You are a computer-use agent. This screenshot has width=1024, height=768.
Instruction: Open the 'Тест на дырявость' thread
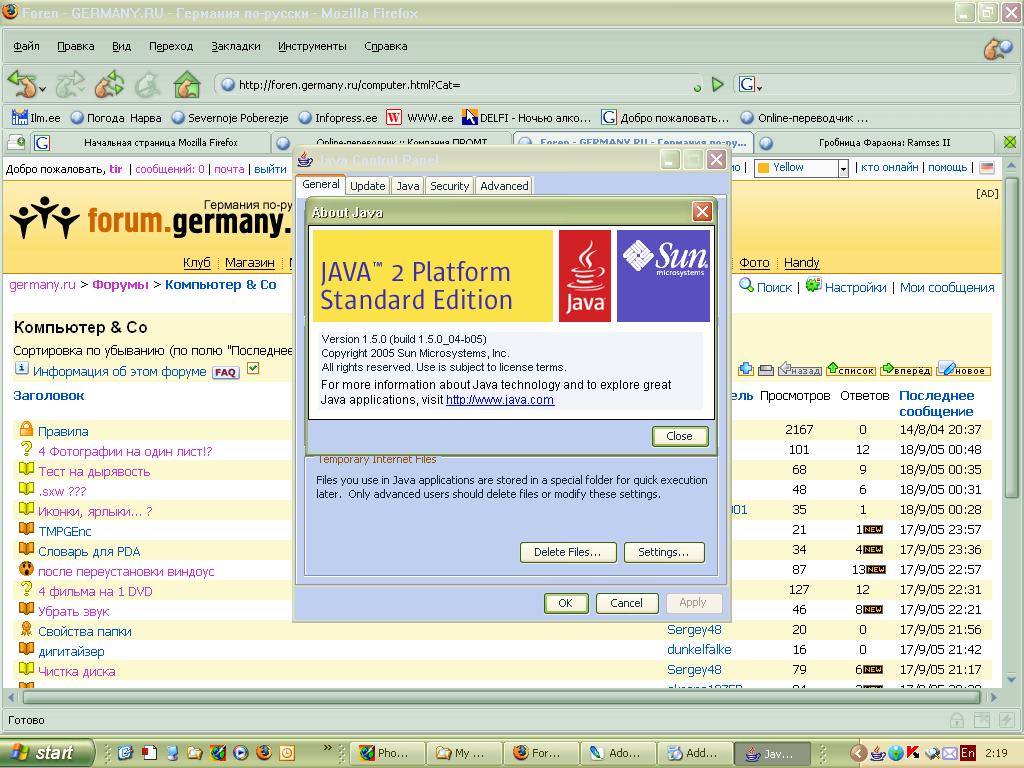[94, 472]
